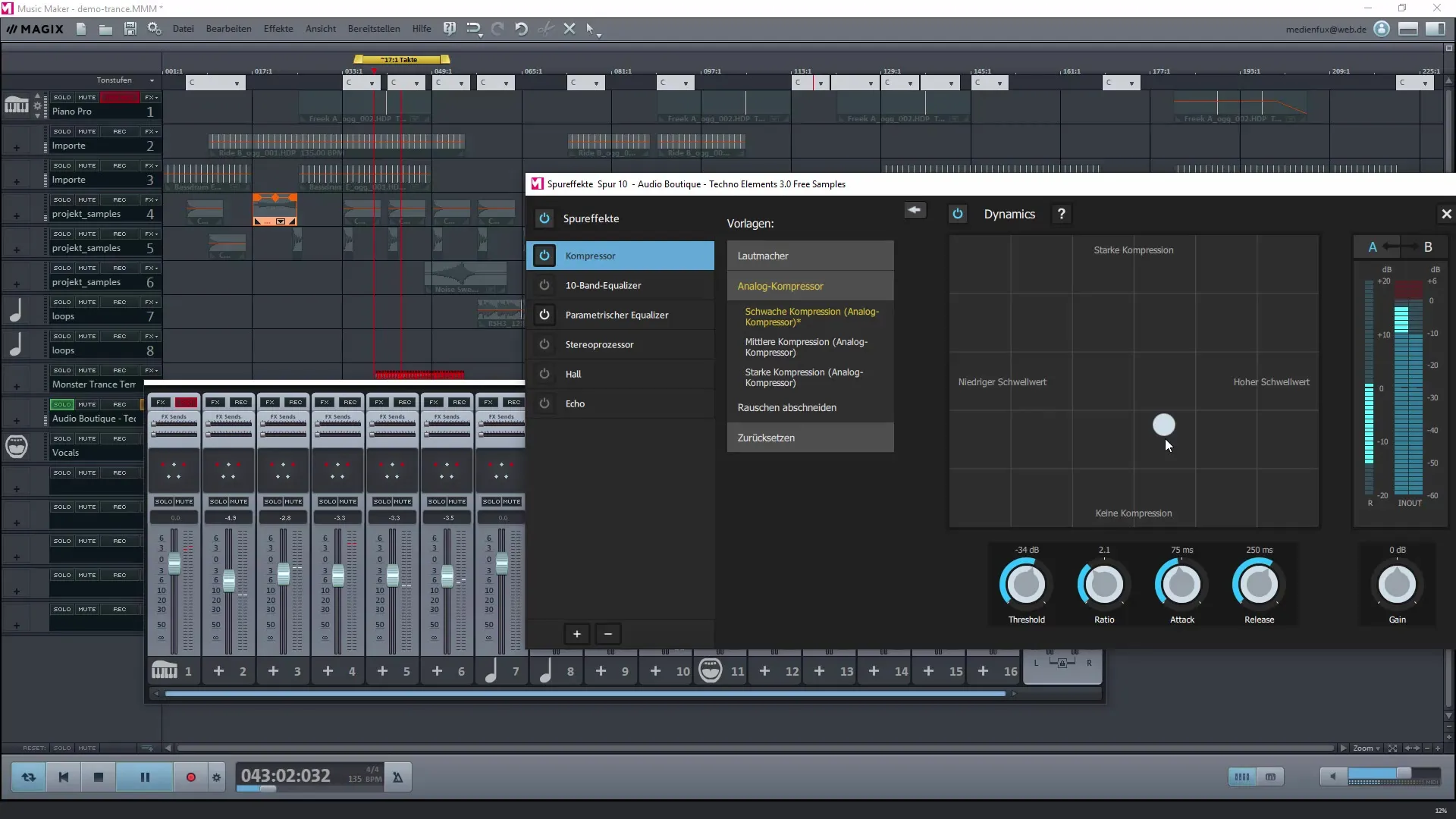Enable the Stereoprozessor power switch

coord(544,344)
